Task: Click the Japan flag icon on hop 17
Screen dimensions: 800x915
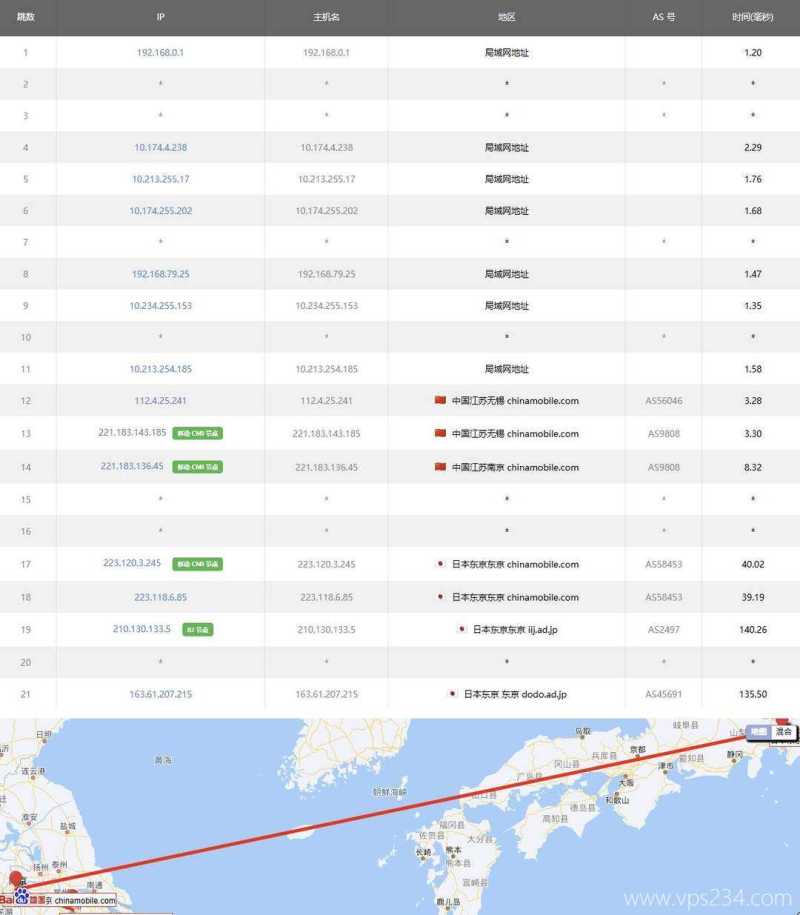Action: pyautogui.click(x=438, y=564)
